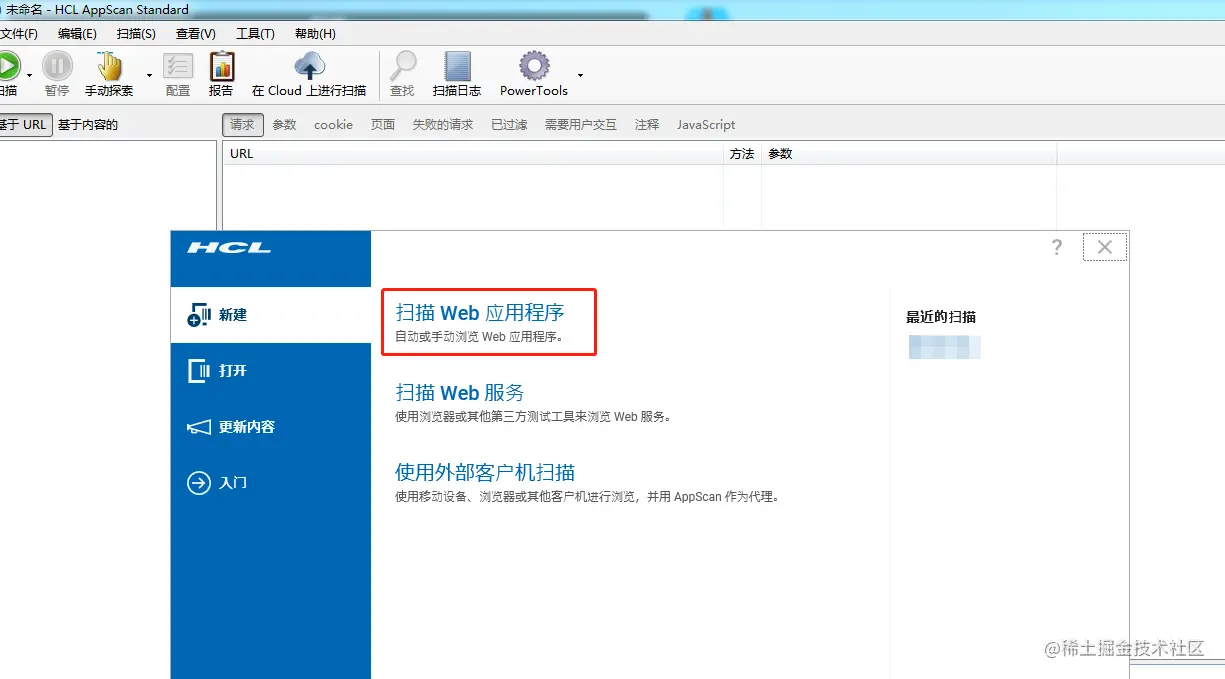The image size is (1225, 679).
Task: Open Manual Explore (手动探索) hand icon
Action: (109, 66)
